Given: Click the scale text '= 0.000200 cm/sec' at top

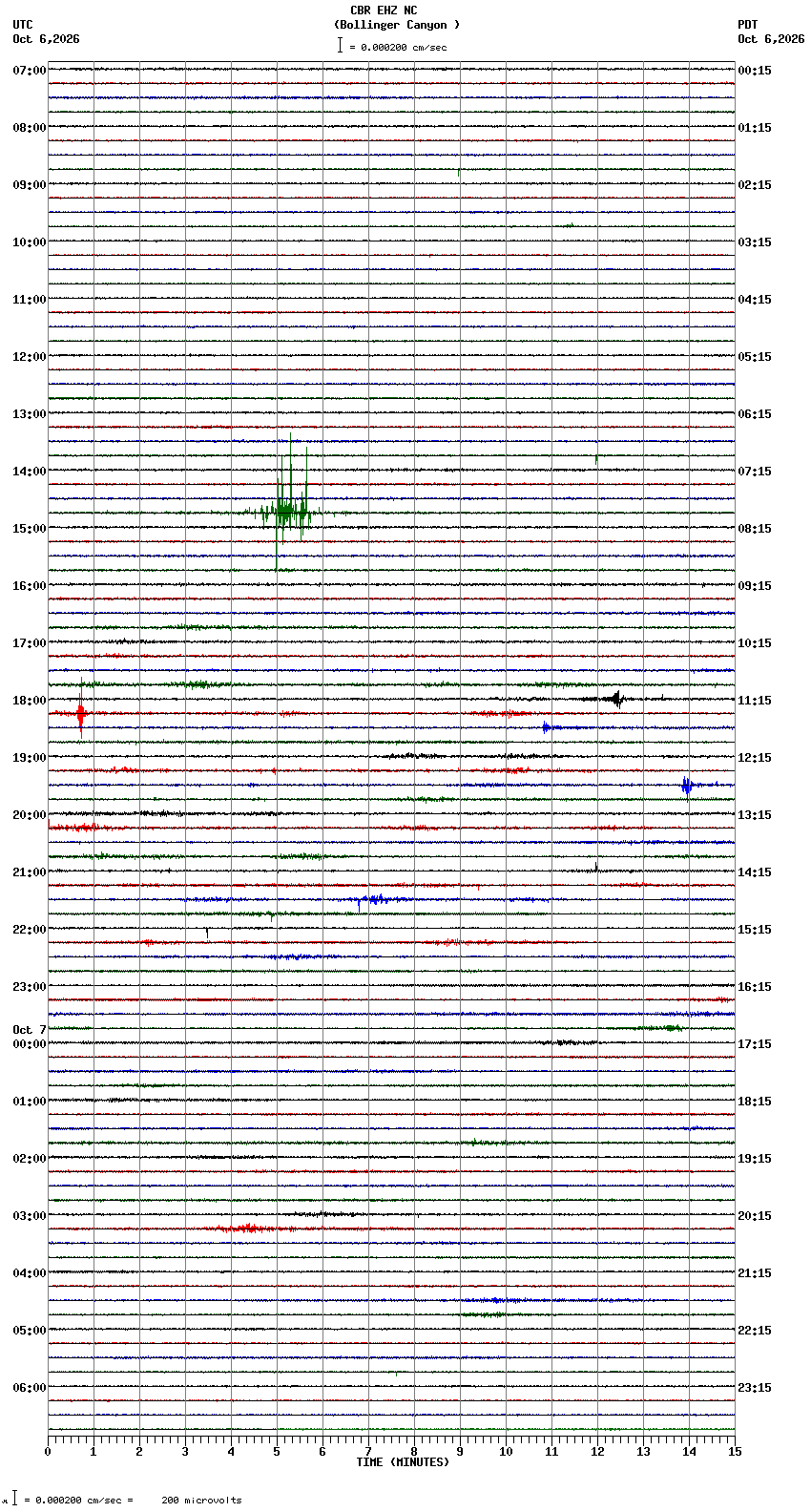Looking at the screenshot, I should pyautogui.click(x=398, y=47).
